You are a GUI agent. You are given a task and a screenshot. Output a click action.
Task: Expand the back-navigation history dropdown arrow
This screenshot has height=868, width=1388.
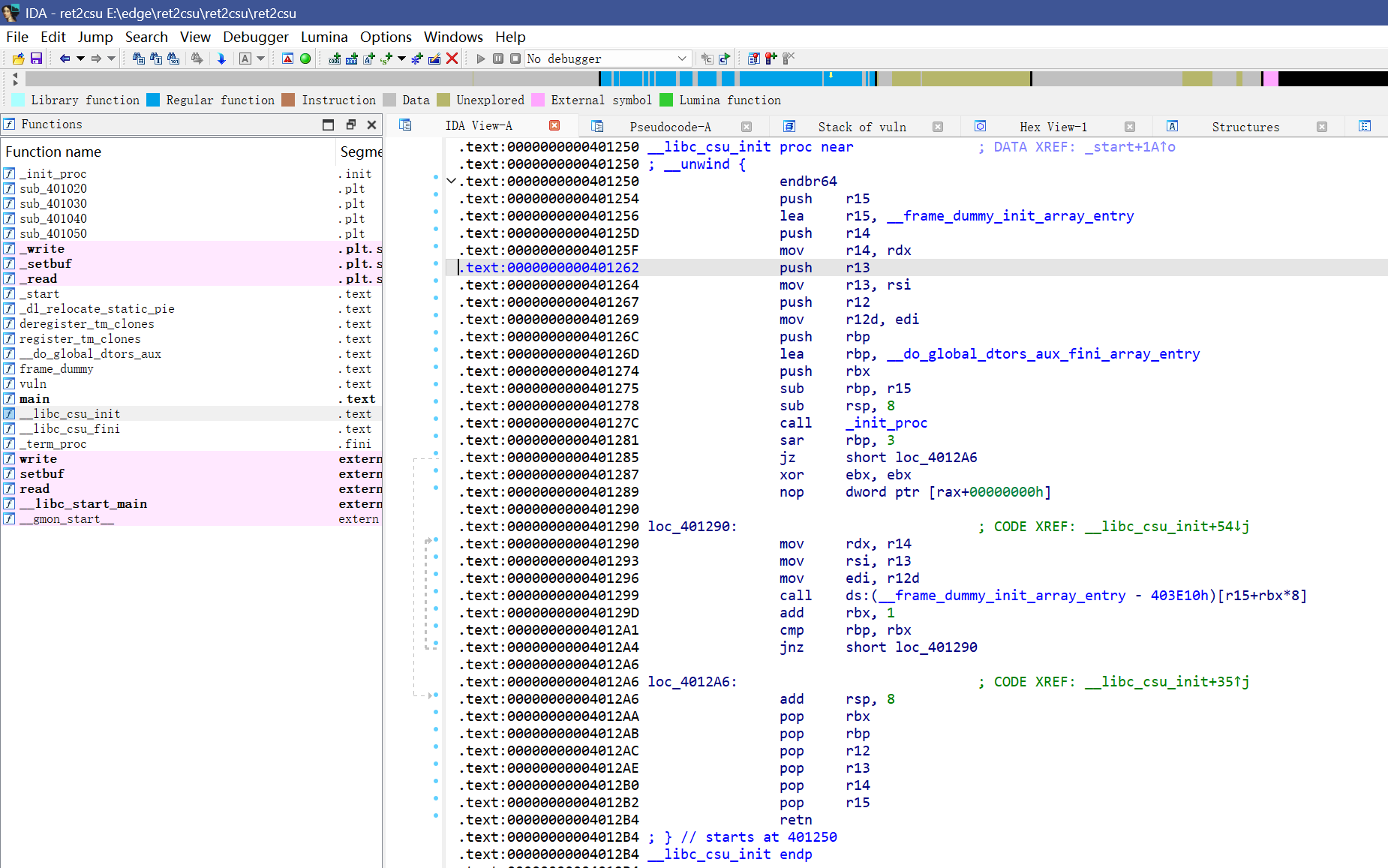[80, 59]
